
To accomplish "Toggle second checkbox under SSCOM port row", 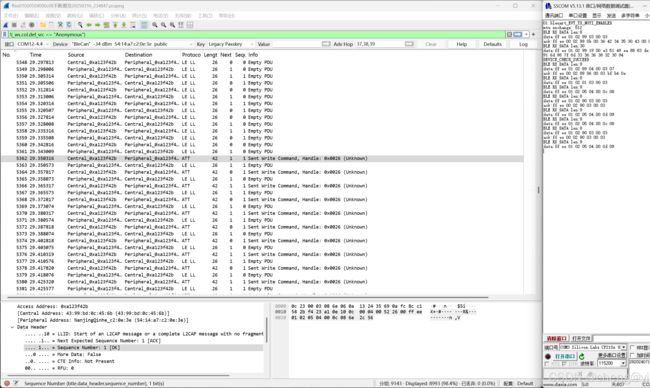I will point(632,355).
